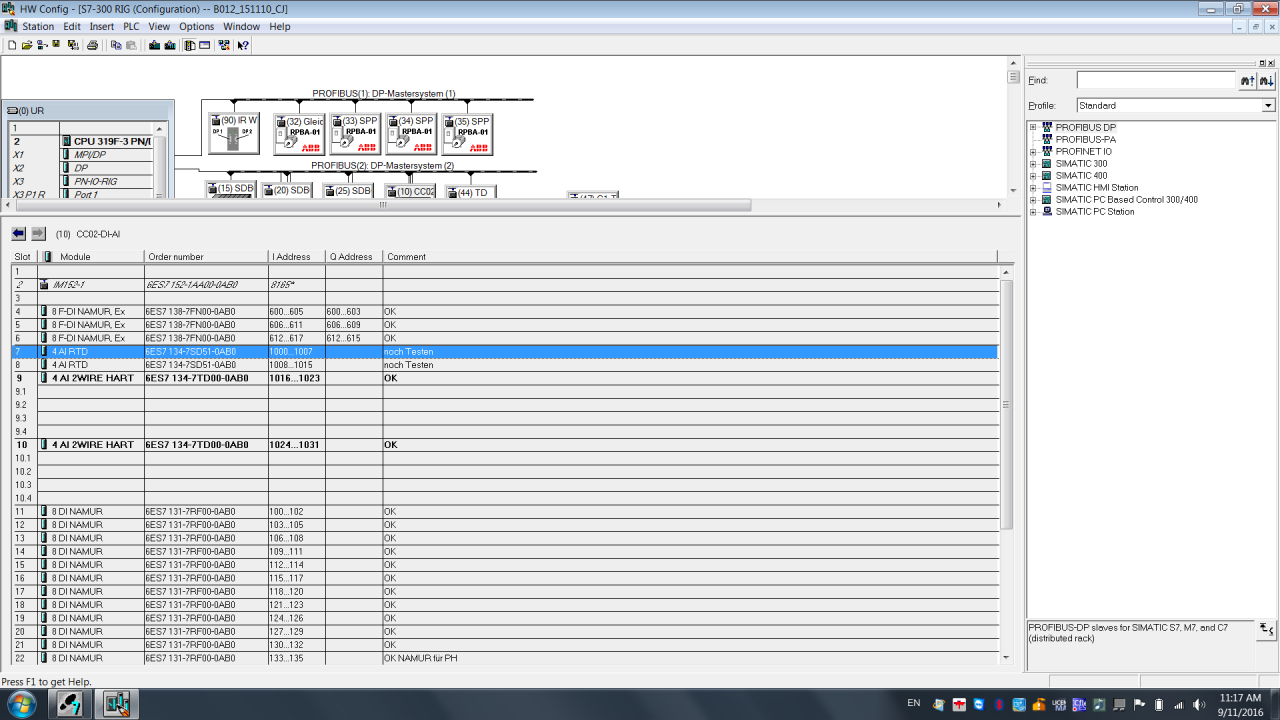Viewport: 1280px width, 720px height.
Task: Click the Copy toolbar icon
Action: (x=116, y=45)
